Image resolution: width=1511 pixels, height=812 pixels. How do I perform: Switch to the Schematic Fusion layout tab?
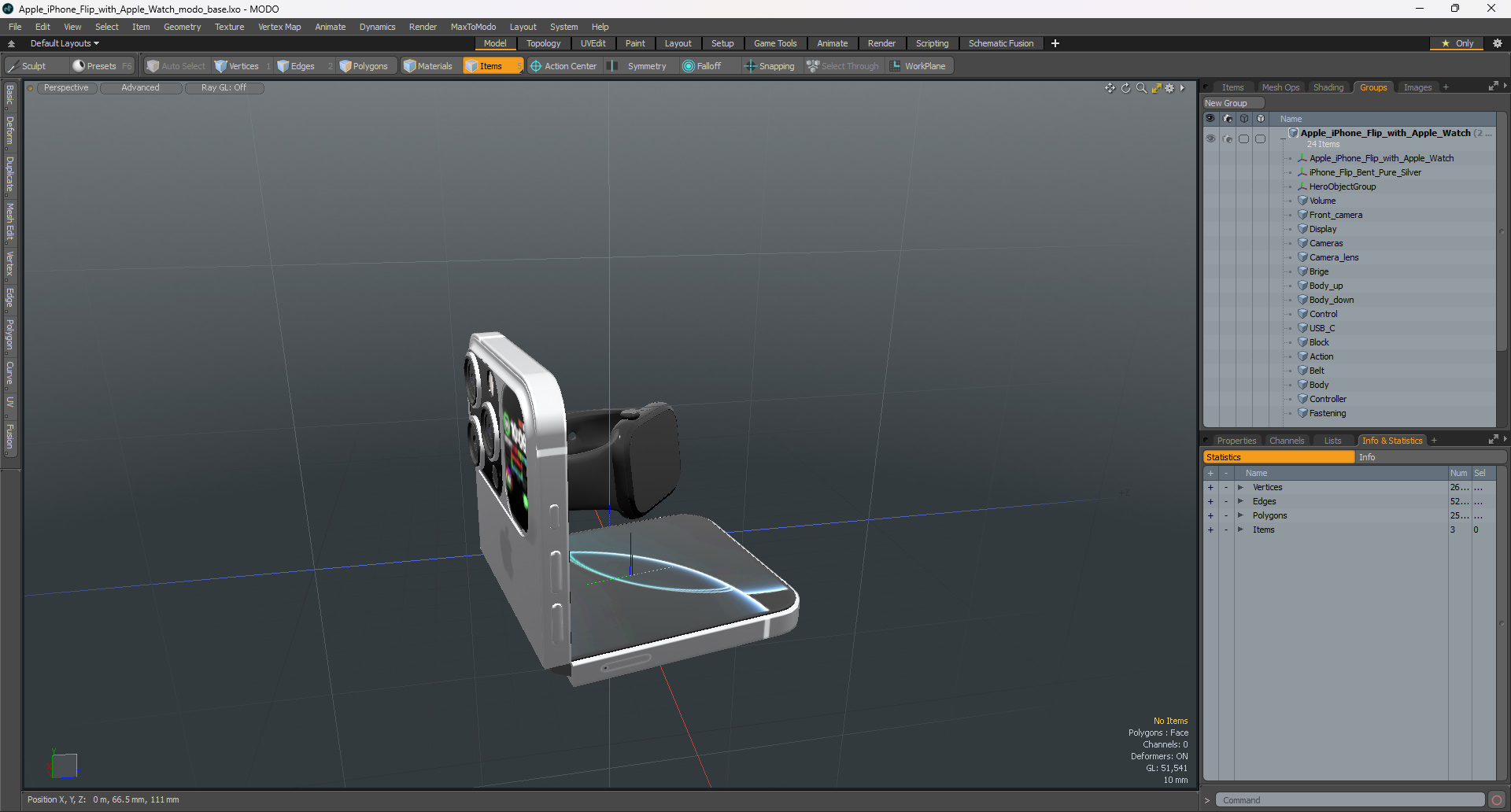pos(1001,43)
